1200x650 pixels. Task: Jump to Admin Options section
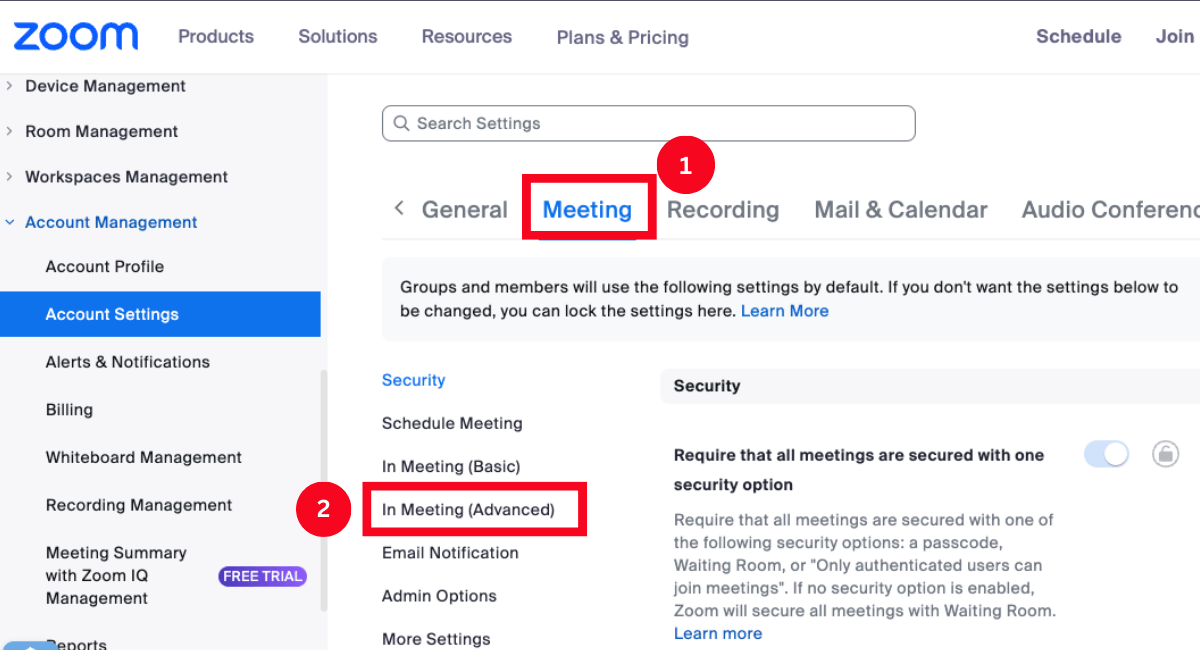pyautogui.click(x=440, y=596)
